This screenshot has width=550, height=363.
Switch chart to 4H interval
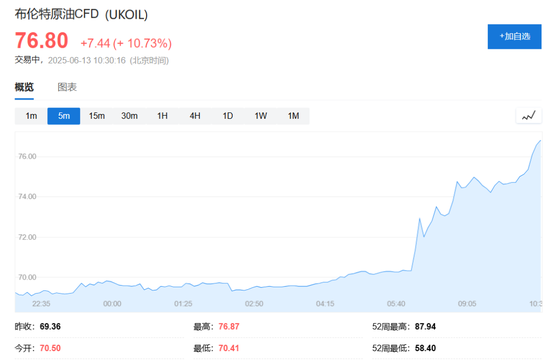195,116
